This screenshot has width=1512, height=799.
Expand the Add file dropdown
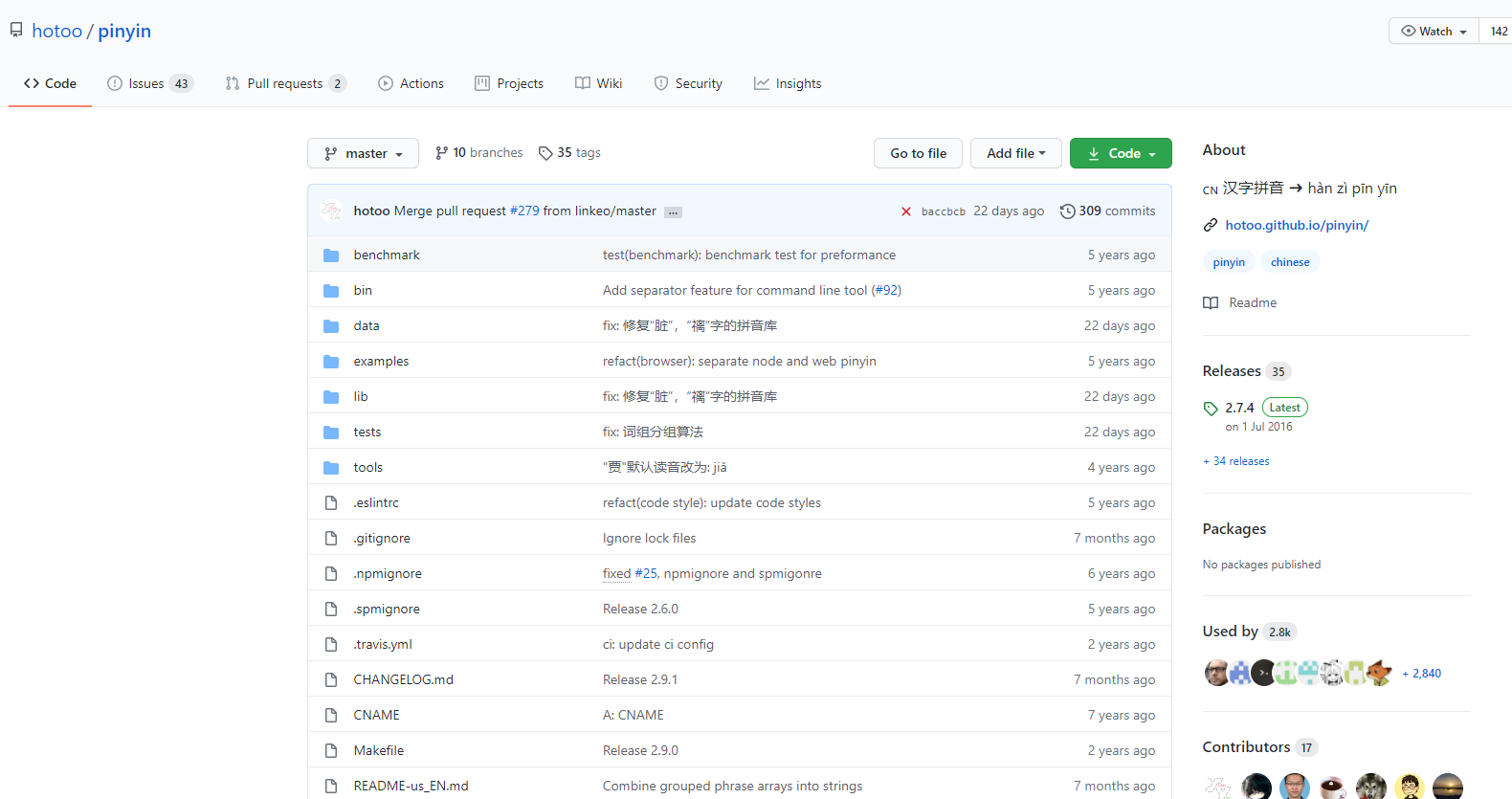pos(1015,153)
